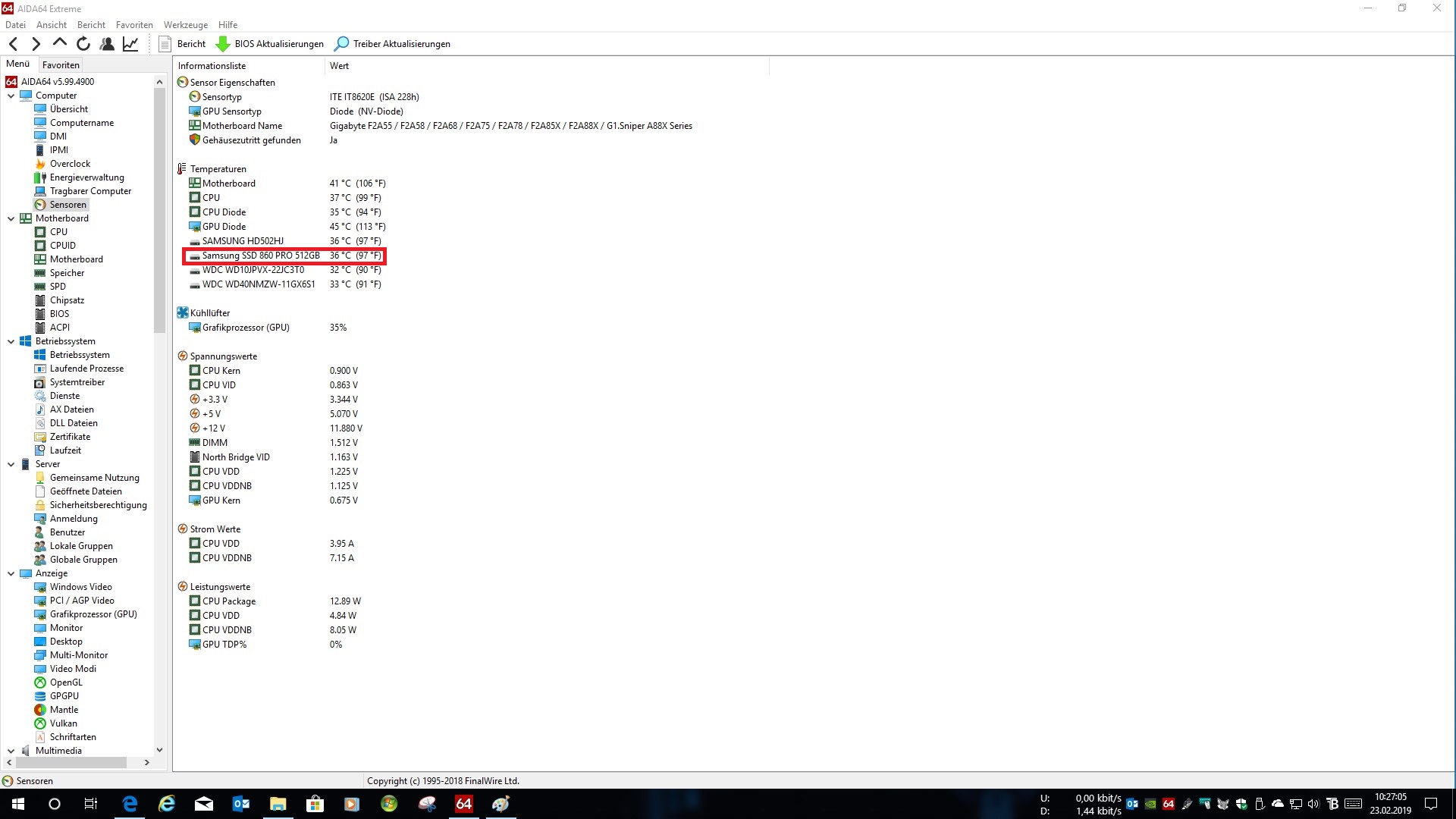
Task: Switch to the Menü tab
Action: (18, 64)
